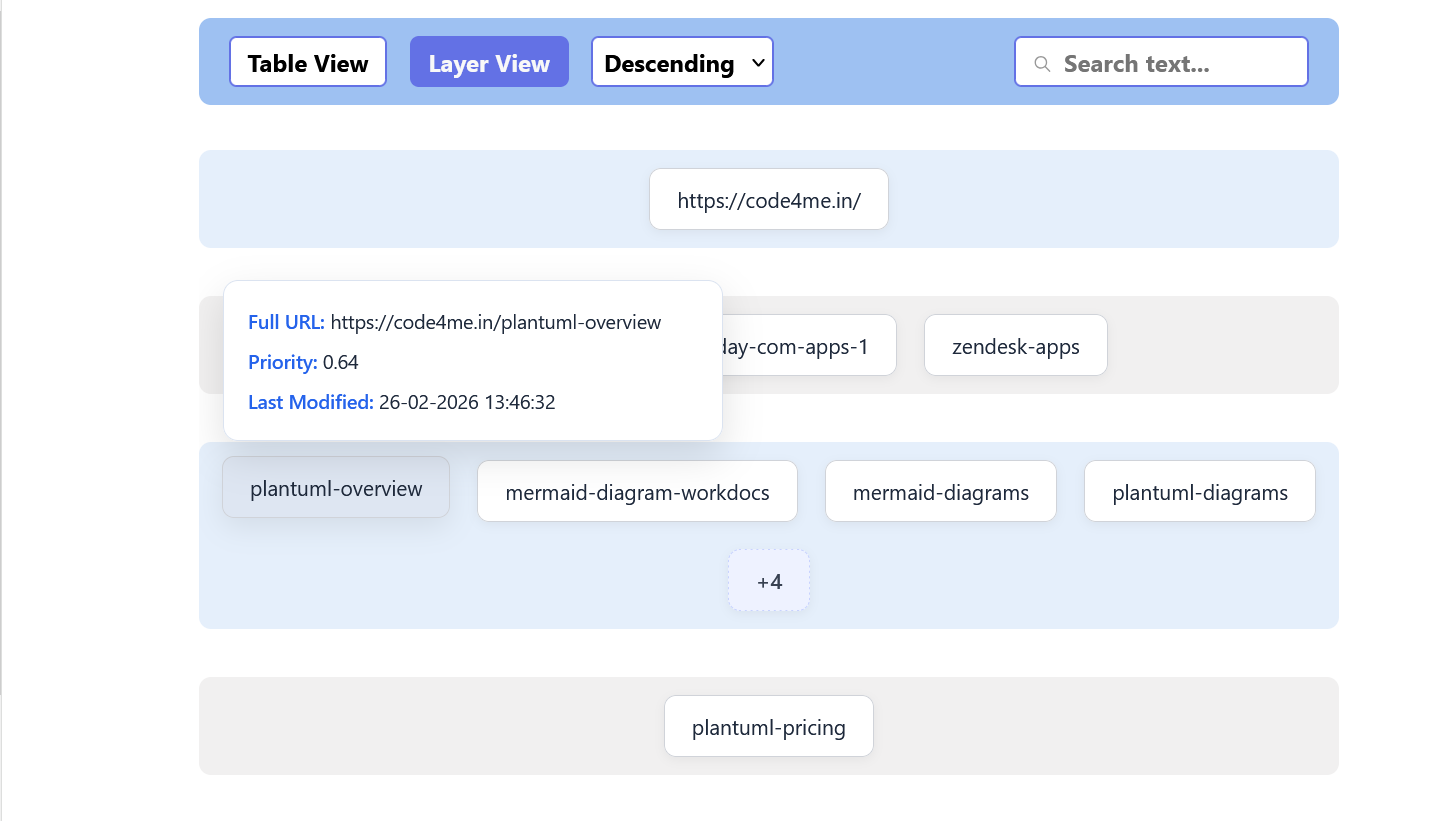Open the plantuml-pricing node
1437x821 pixels.
point(768,726)
